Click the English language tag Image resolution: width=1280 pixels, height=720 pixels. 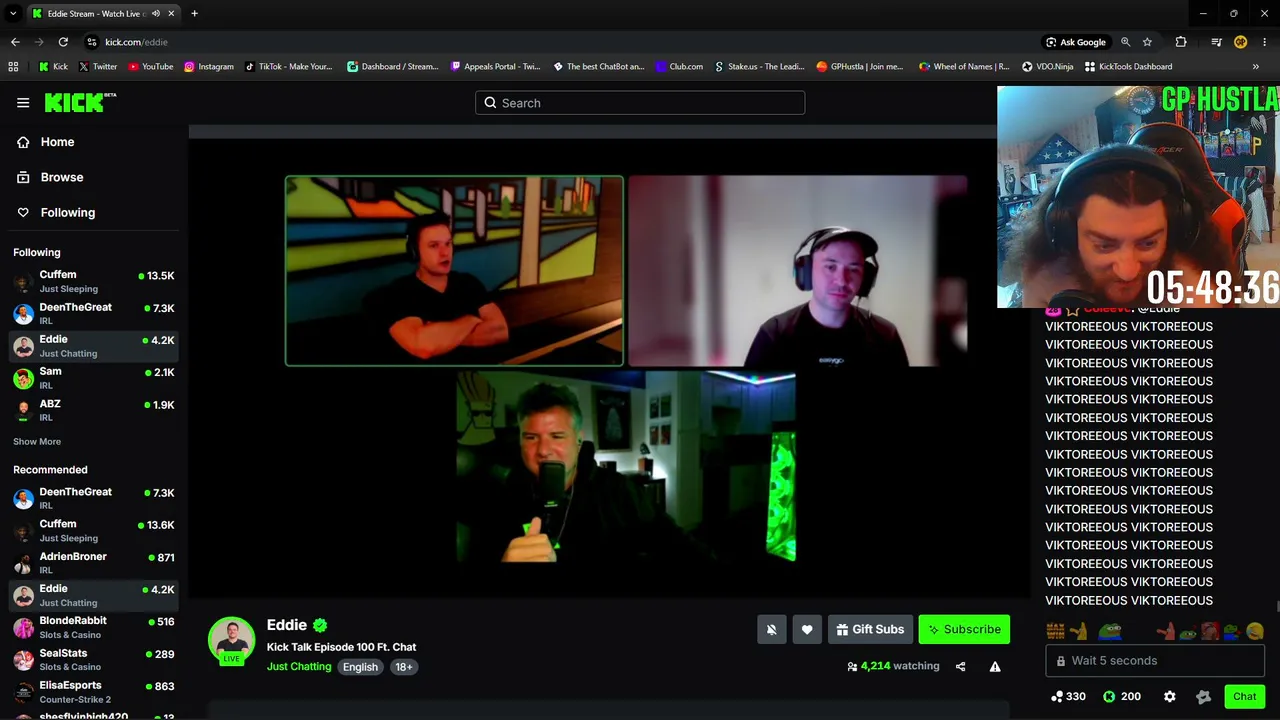tap(360, 667)
